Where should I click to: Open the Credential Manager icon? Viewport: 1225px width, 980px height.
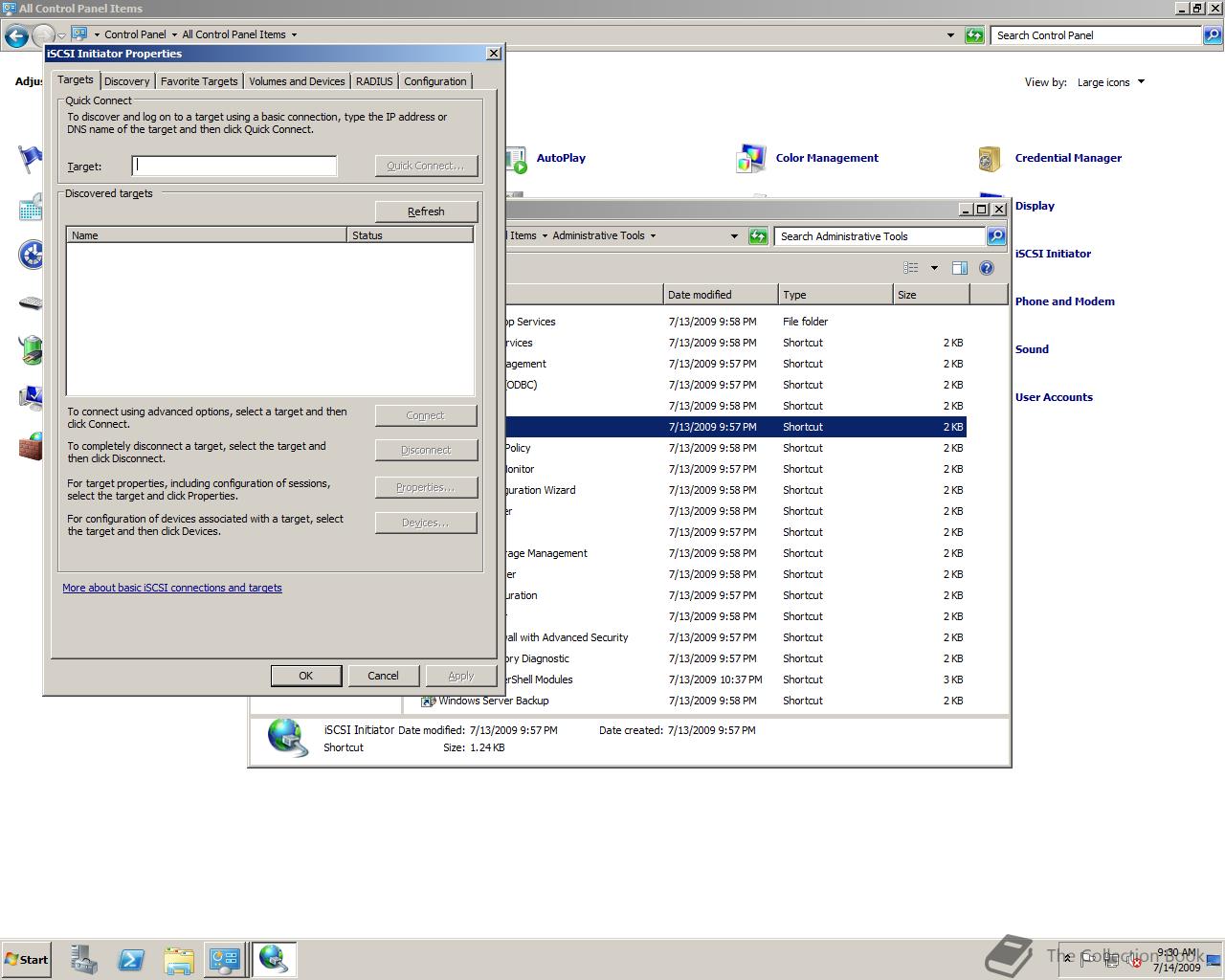pyautogui.click(x=990, y=159)
